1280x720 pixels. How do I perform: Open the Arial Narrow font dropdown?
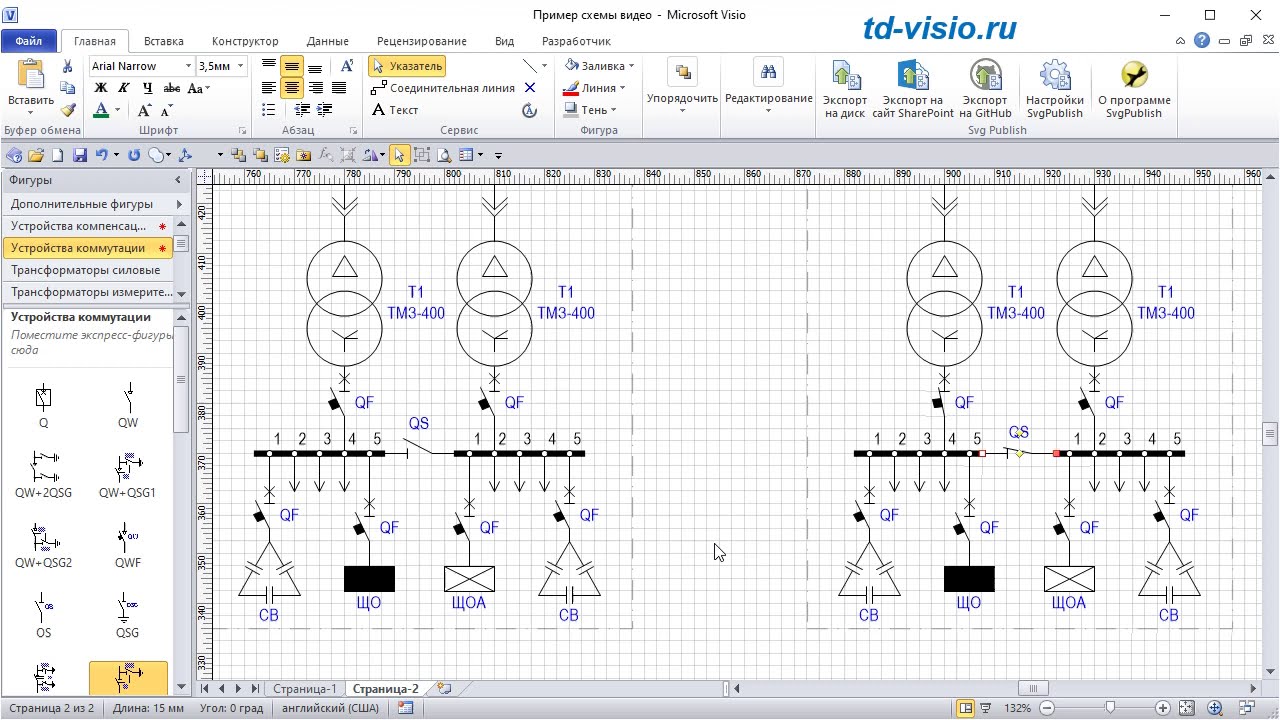point(188,66)
